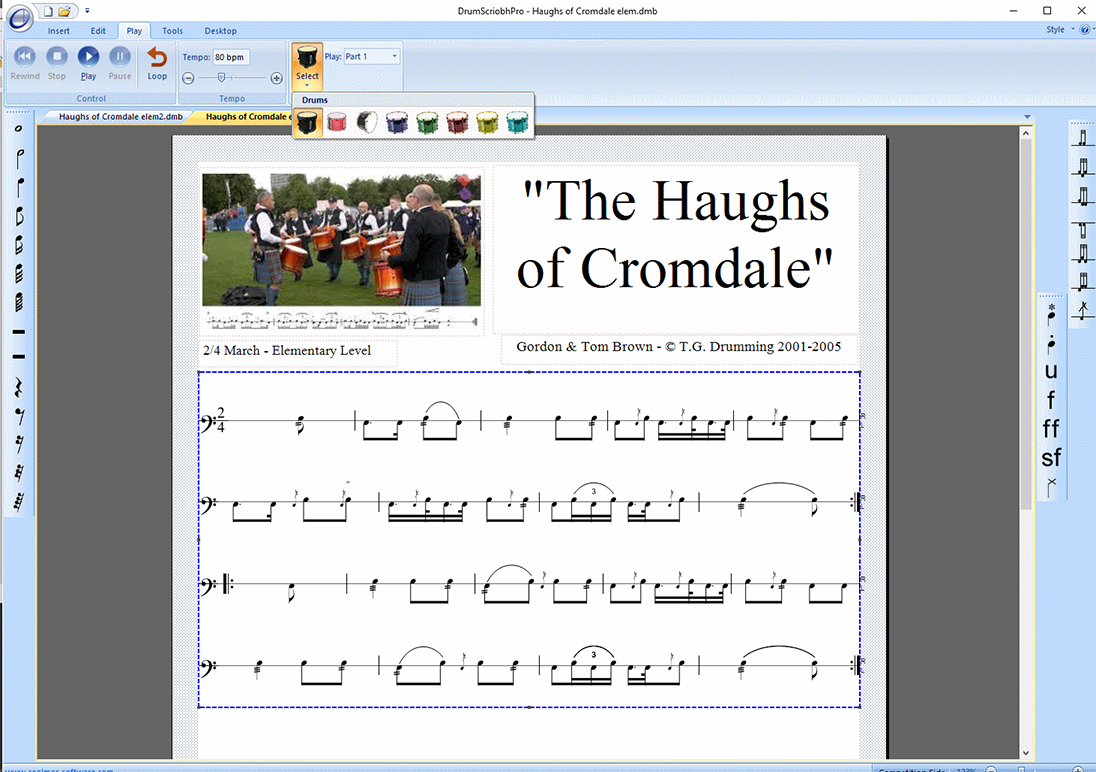Screen dimensions: 1096x772
Task: Select the red snare drum icon
Action: [337, 123]
